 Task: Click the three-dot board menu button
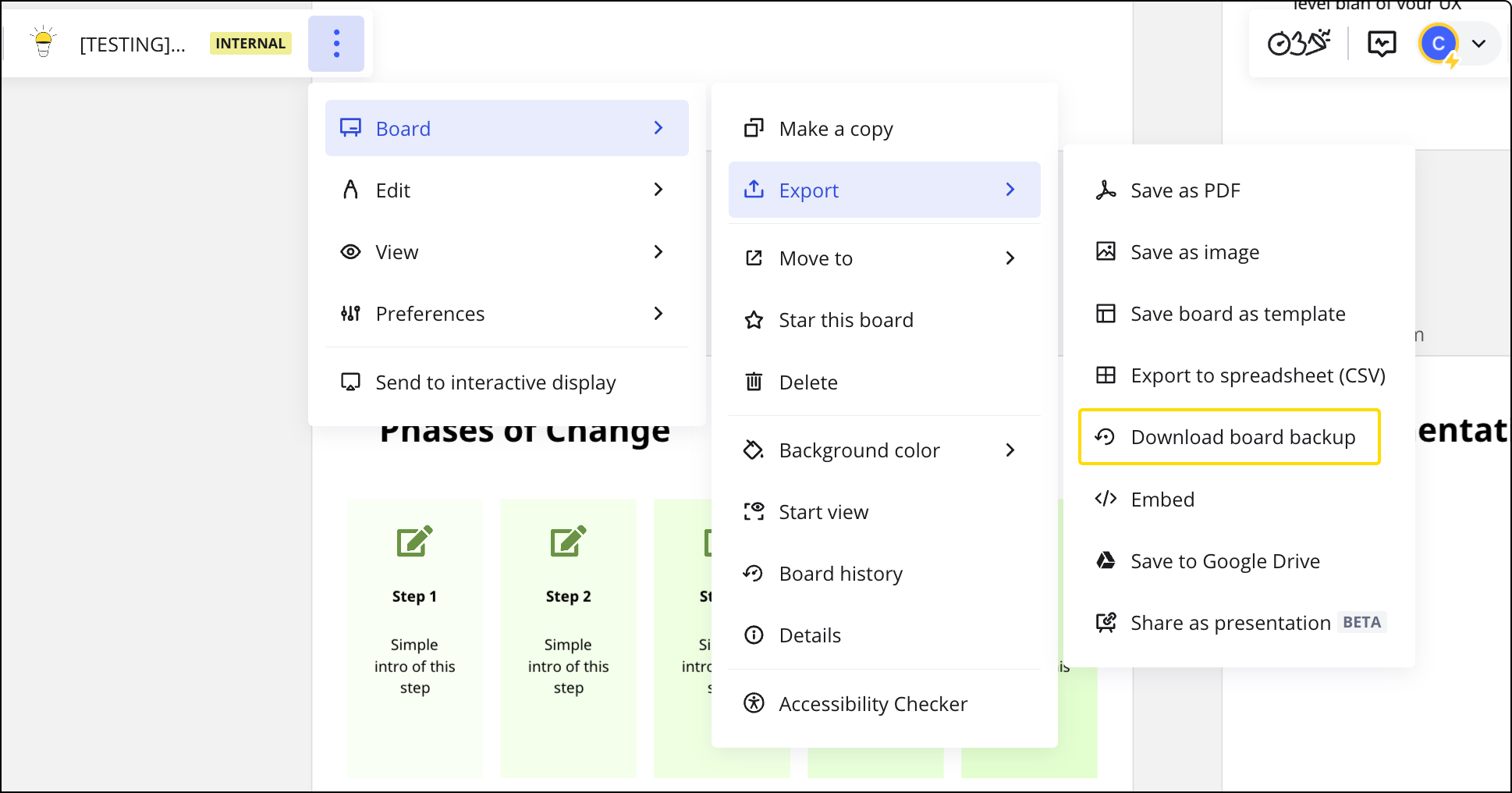tap(336, 44)
